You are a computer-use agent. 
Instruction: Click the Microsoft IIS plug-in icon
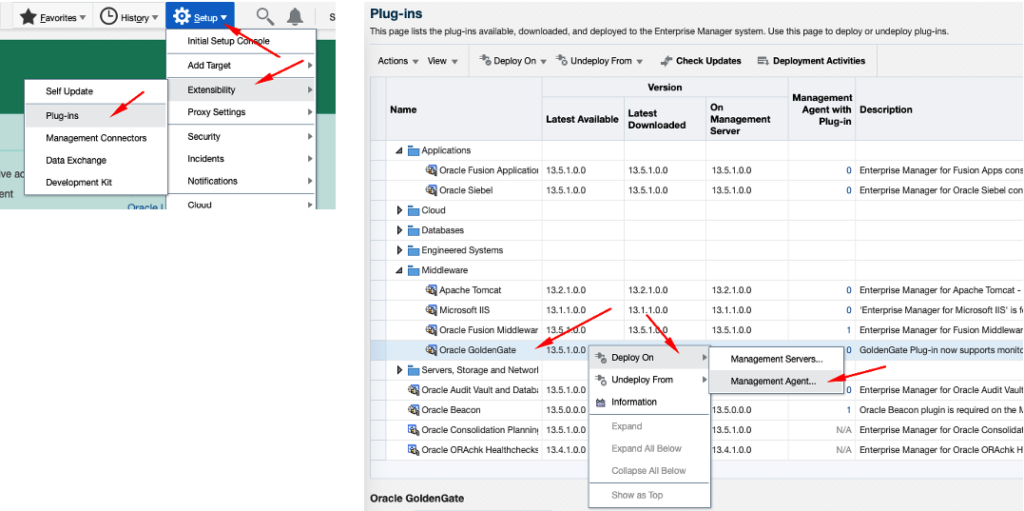pos(431,310)
